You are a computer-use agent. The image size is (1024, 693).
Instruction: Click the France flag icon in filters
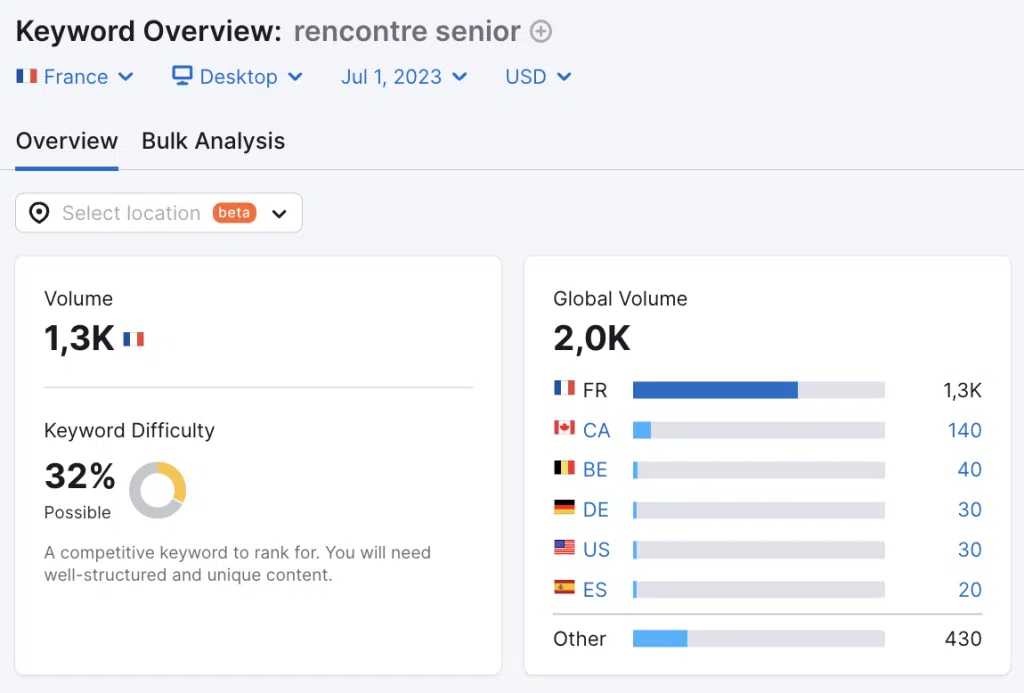27,76
